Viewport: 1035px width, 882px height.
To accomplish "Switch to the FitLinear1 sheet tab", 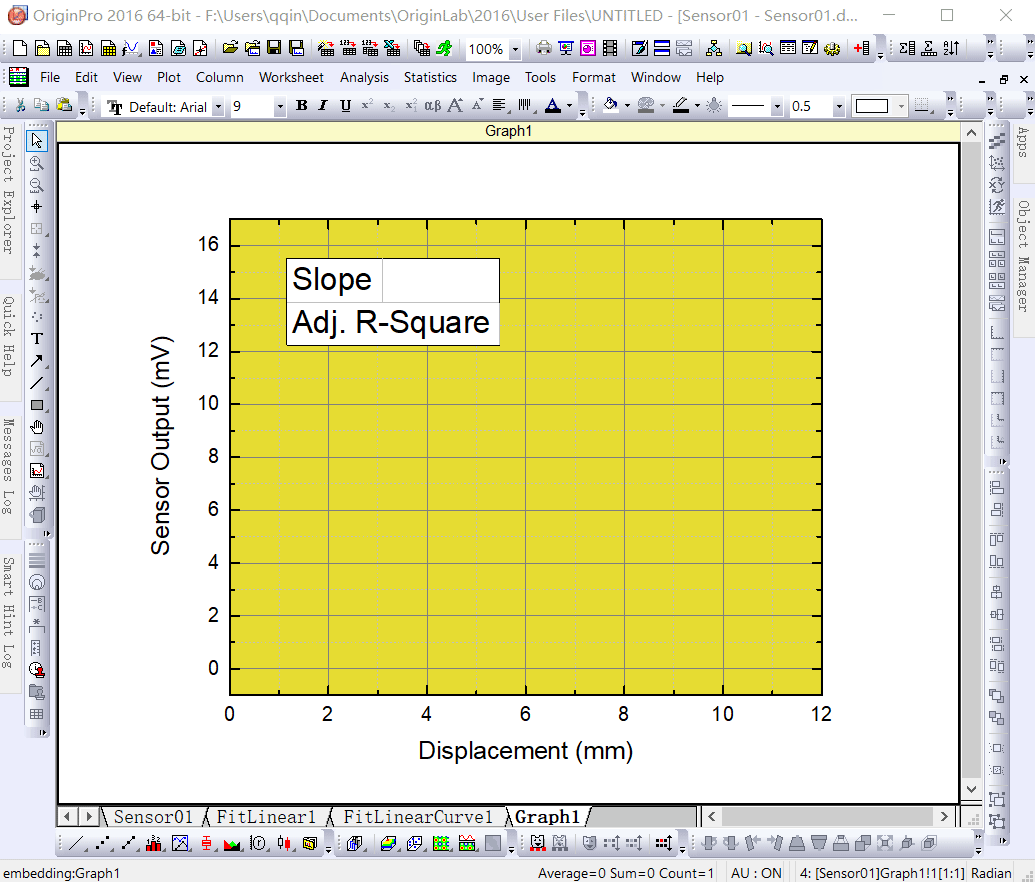I will click(266, 817).
